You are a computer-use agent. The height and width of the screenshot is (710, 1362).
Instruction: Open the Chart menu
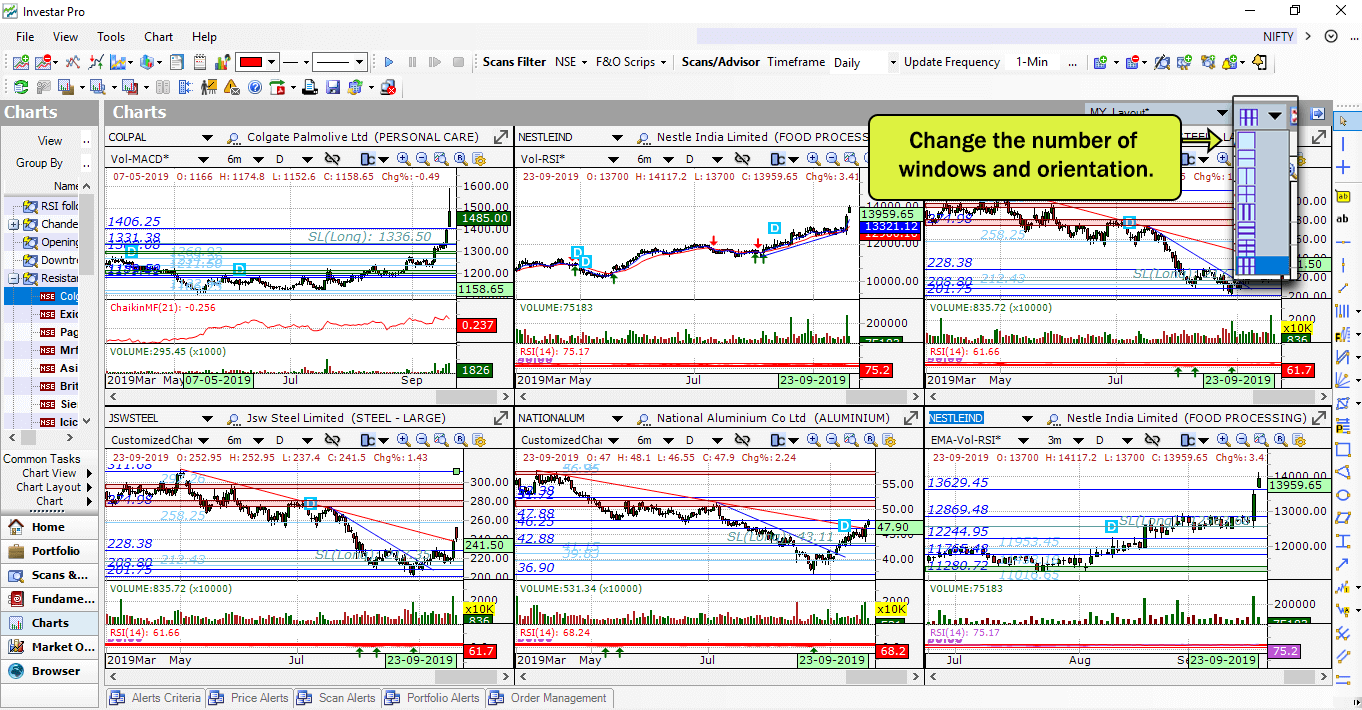click(x=158, y=37)
